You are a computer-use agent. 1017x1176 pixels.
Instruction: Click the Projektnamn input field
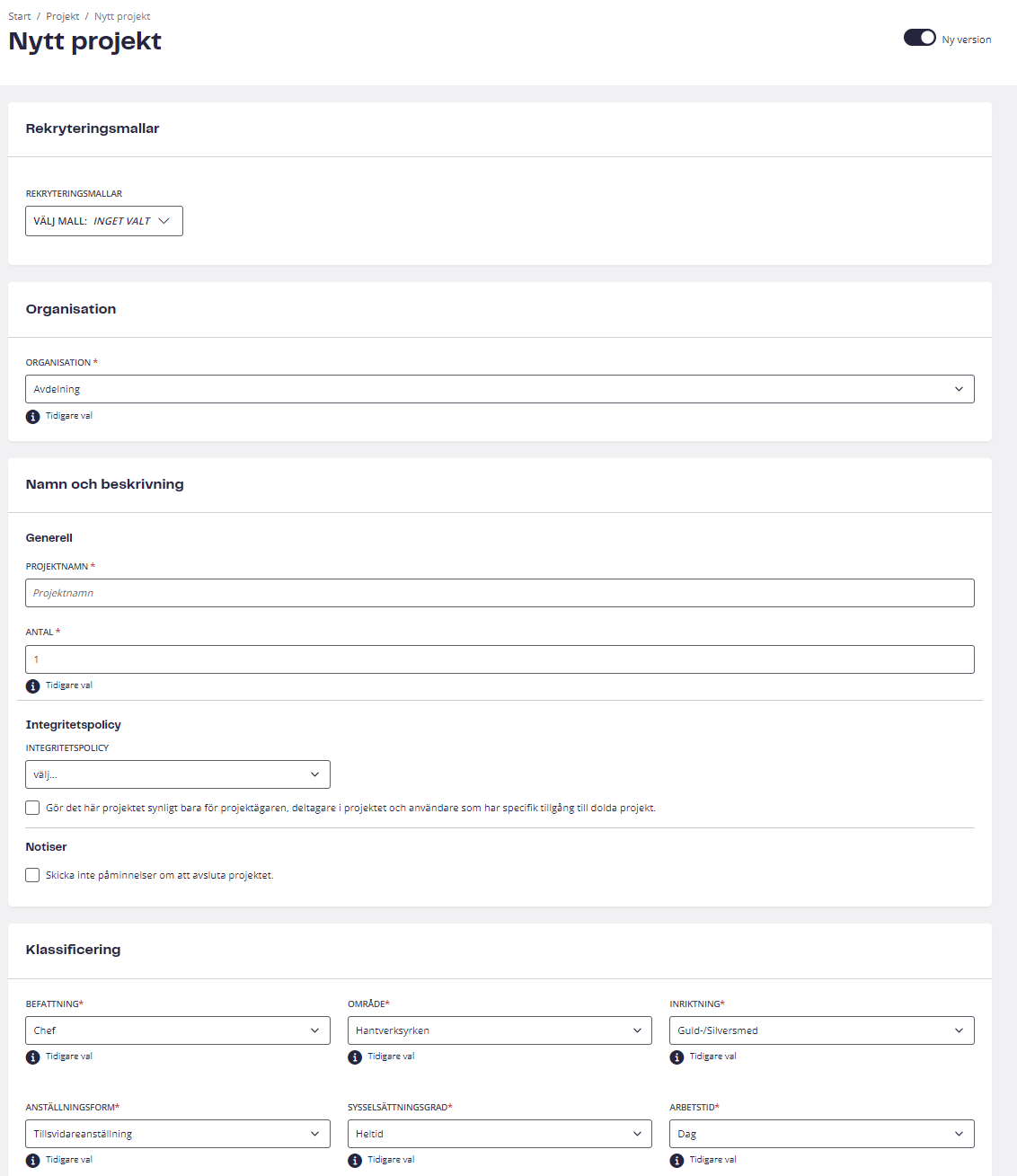coord(500,593)
